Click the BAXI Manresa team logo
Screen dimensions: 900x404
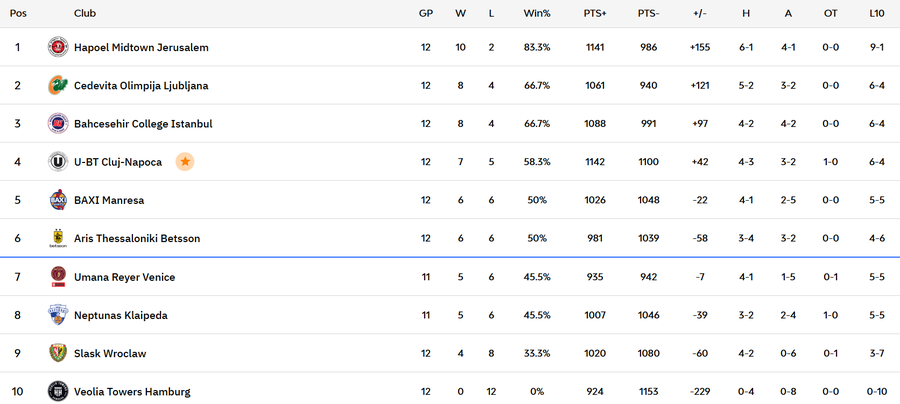point(58,200)
